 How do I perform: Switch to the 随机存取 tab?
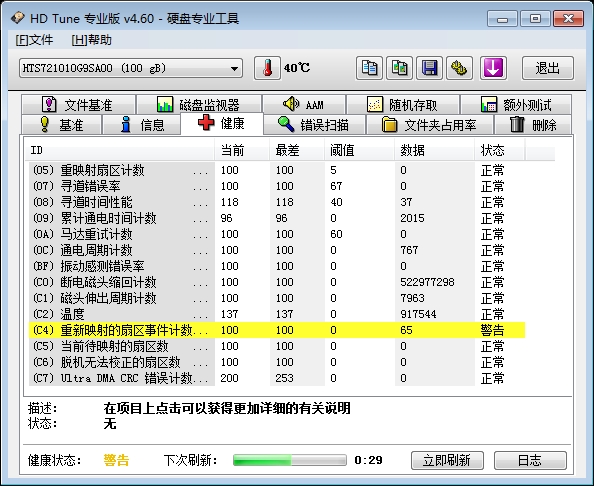tap(403, 105)
